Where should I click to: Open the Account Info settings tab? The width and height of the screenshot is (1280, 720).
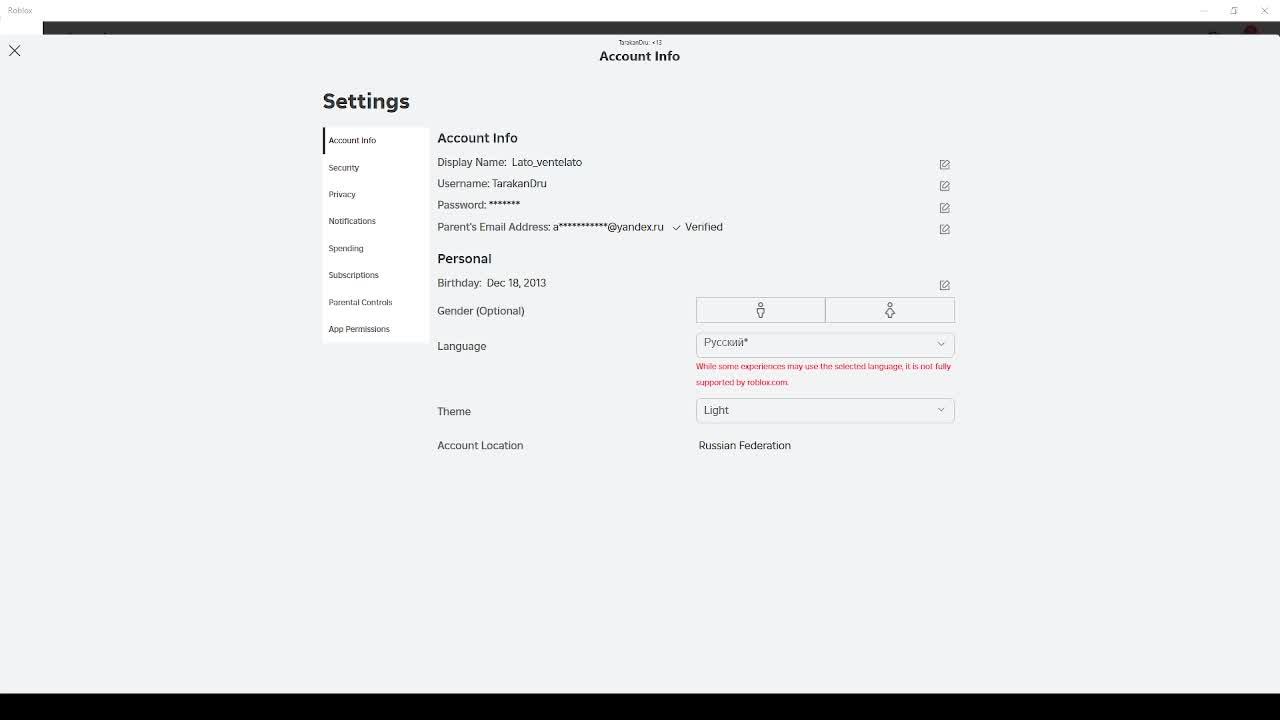[x=376, y=140]
